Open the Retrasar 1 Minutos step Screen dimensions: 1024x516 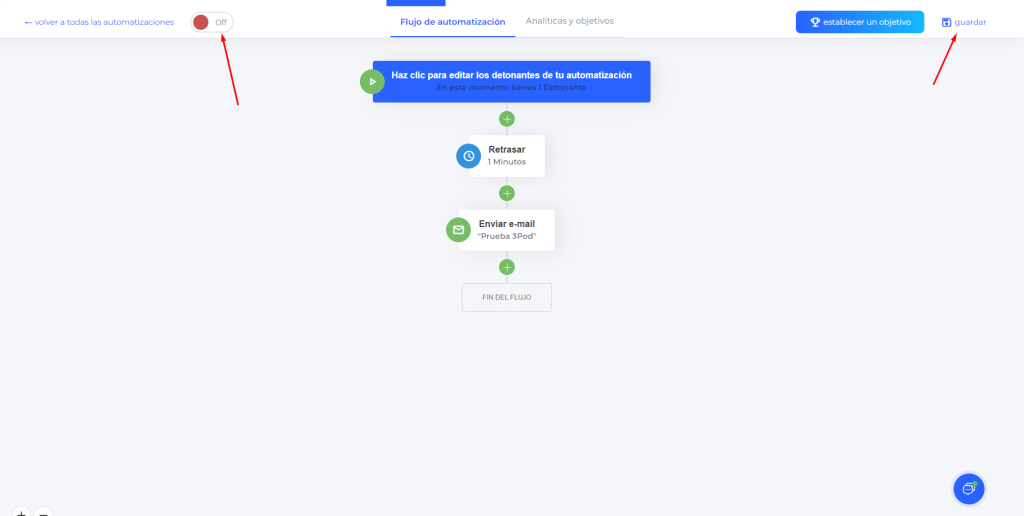point(506,156)
